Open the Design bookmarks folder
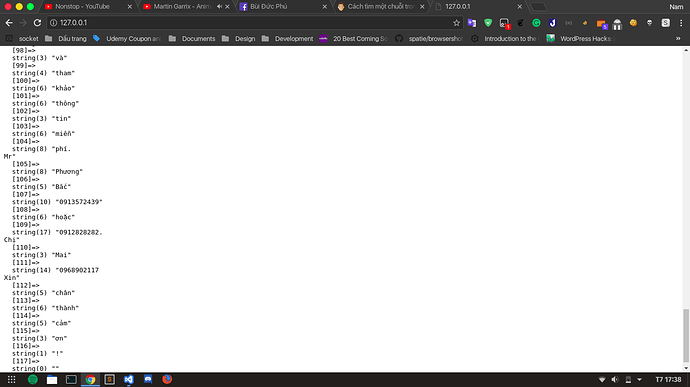 [239, 39]
